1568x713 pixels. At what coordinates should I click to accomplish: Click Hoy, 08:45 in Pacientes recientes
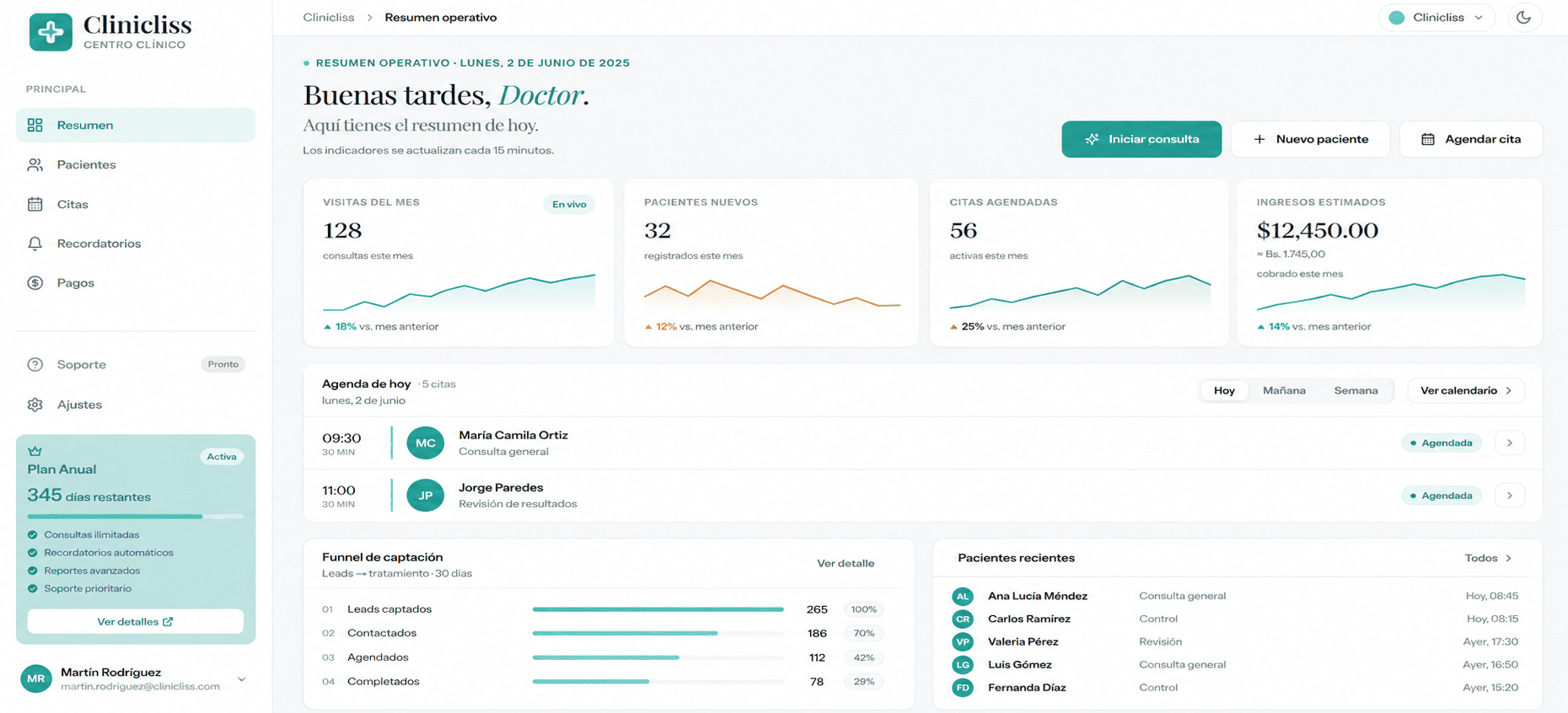click(x=1491, y=596)
